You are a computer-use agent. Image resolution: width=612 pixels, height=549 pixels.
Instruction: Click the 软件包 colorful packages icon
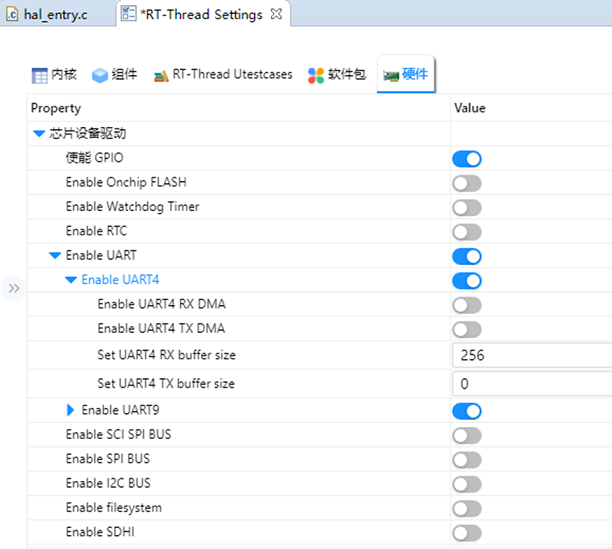click(x=316, y=75)
